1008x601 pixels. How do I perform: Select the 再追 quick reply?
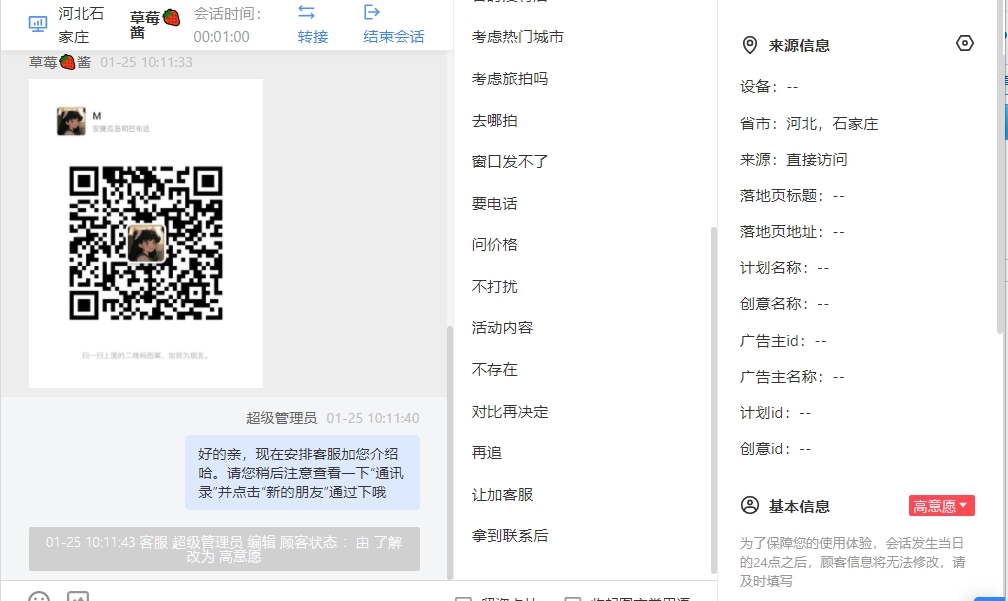point(487,453)
